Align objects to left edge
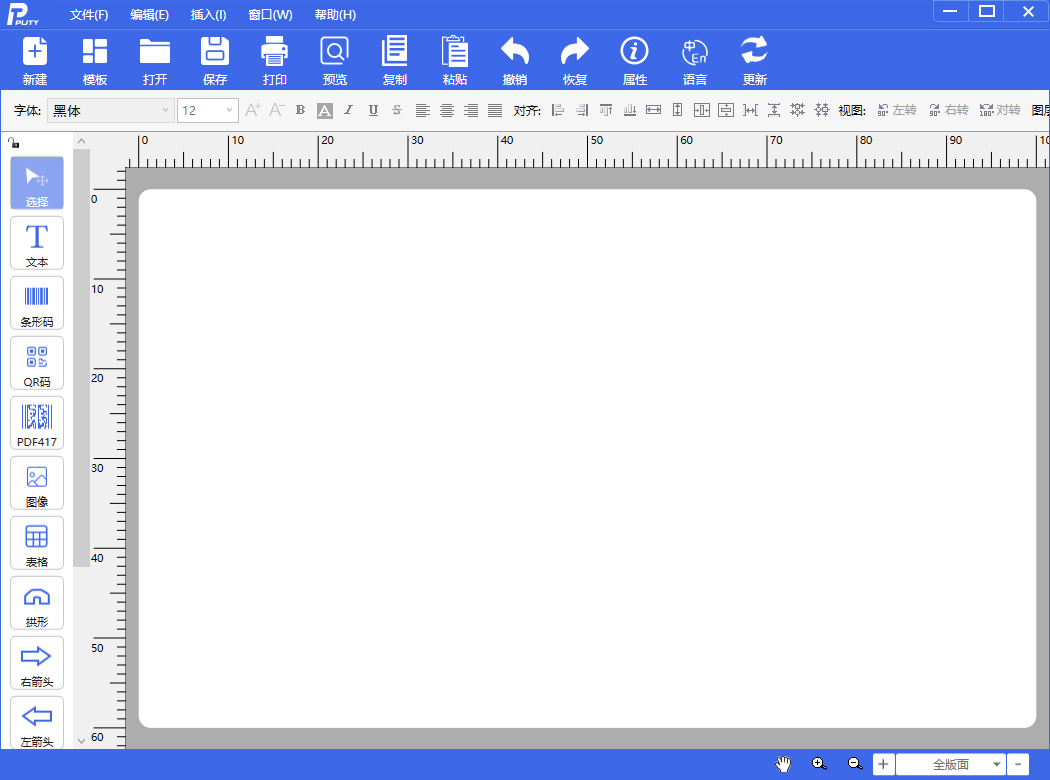 pyautogui.click(x=558, y=110)
